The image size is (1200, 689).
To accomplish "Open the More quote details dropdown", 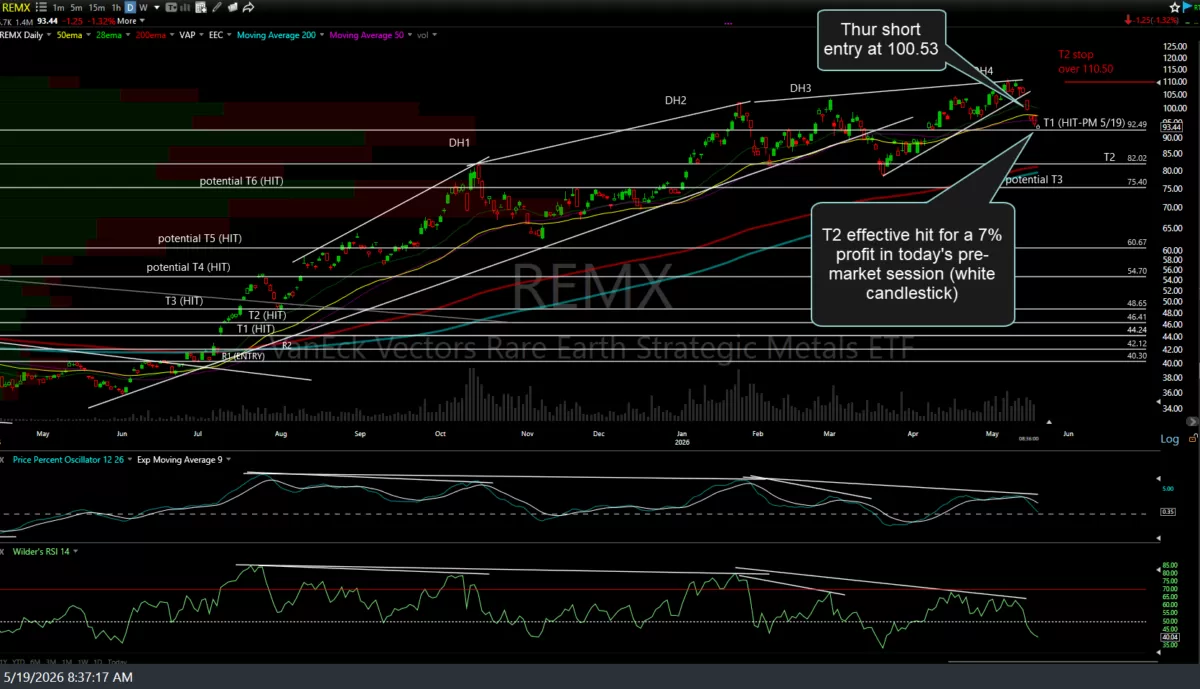I will pyautogui.click(x=131, y=21).
